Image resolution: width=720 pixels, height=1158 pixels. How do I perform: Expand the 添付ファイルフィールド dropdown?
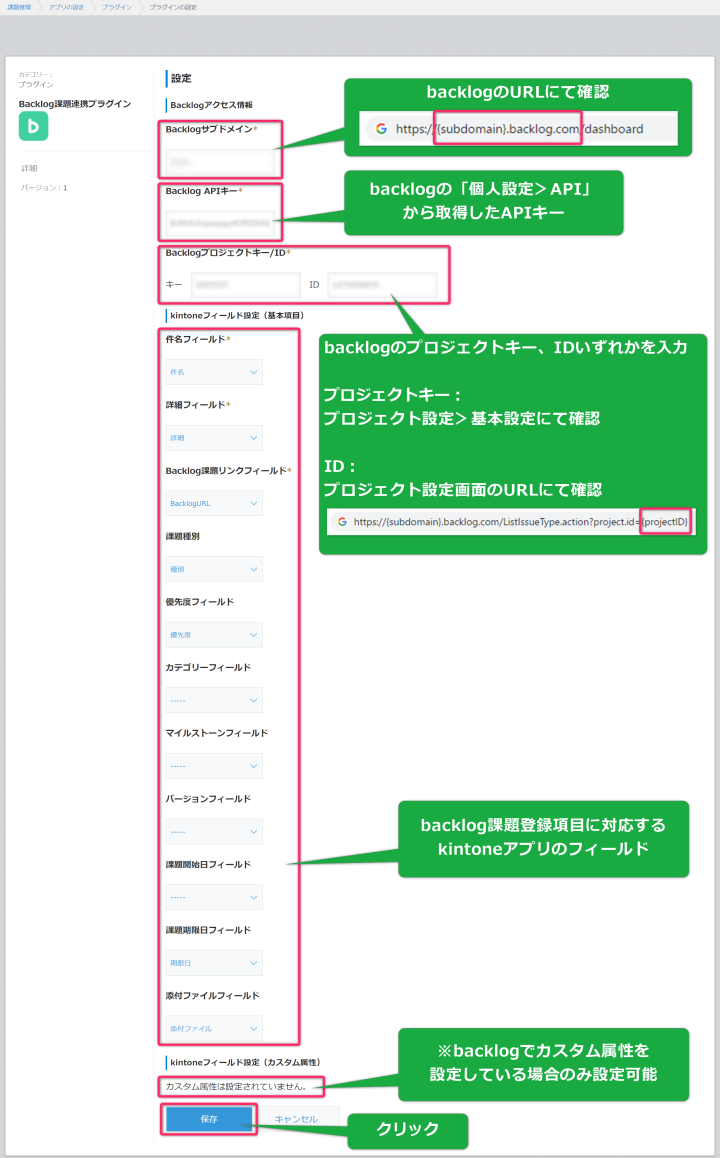coord(214,1028)
